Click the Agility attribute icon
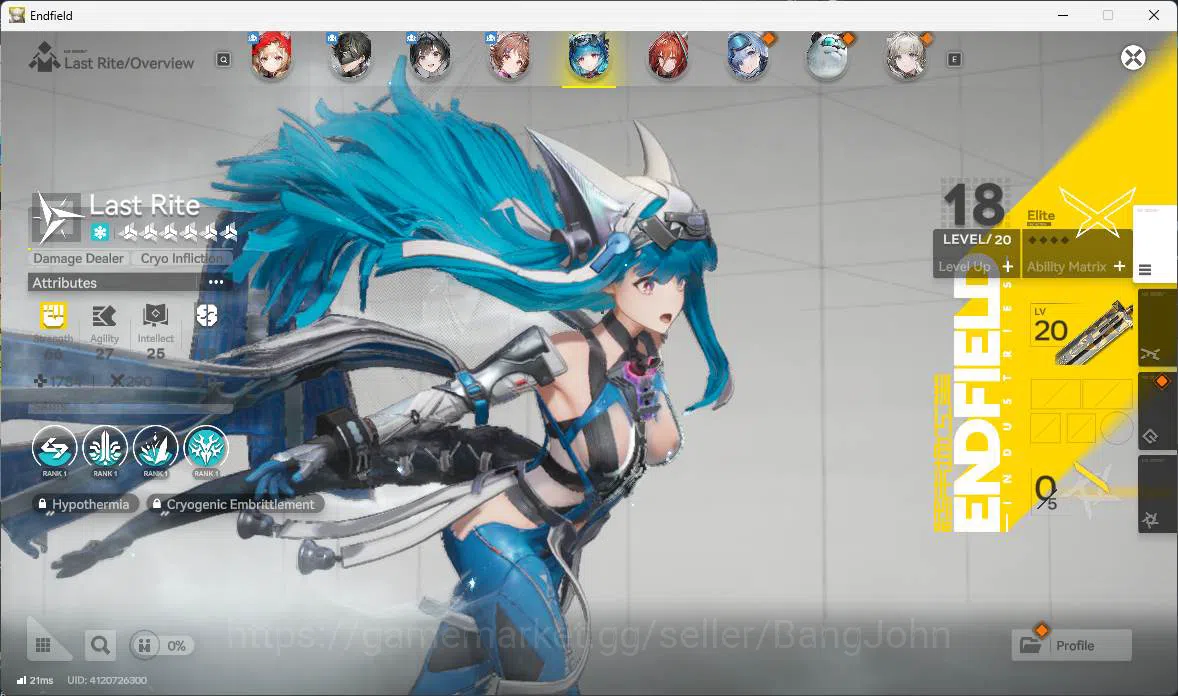 pyautogui.click(x=104, y=316)
